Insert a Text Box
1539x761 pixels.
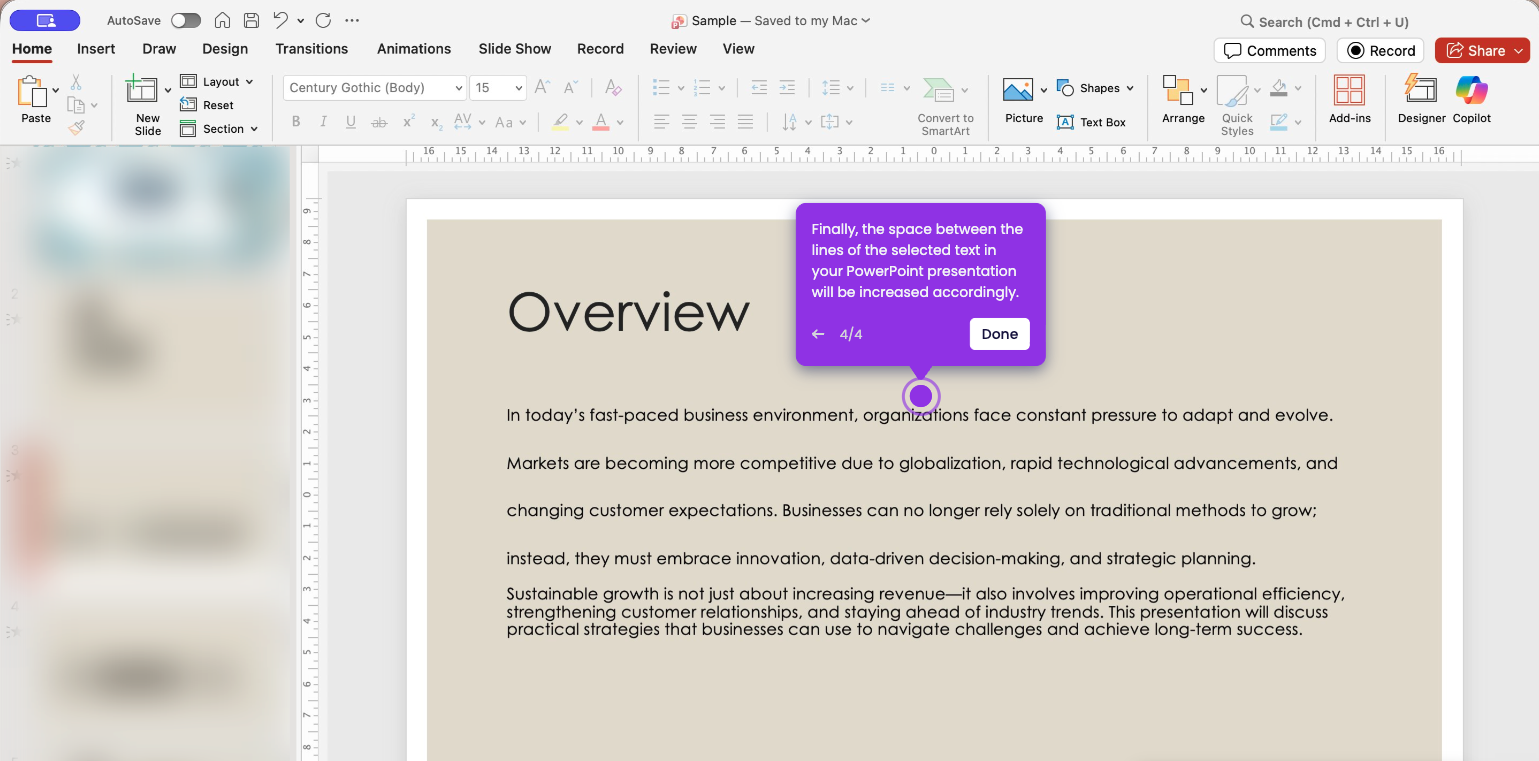pyautogui.click(x=1091, y=122)
